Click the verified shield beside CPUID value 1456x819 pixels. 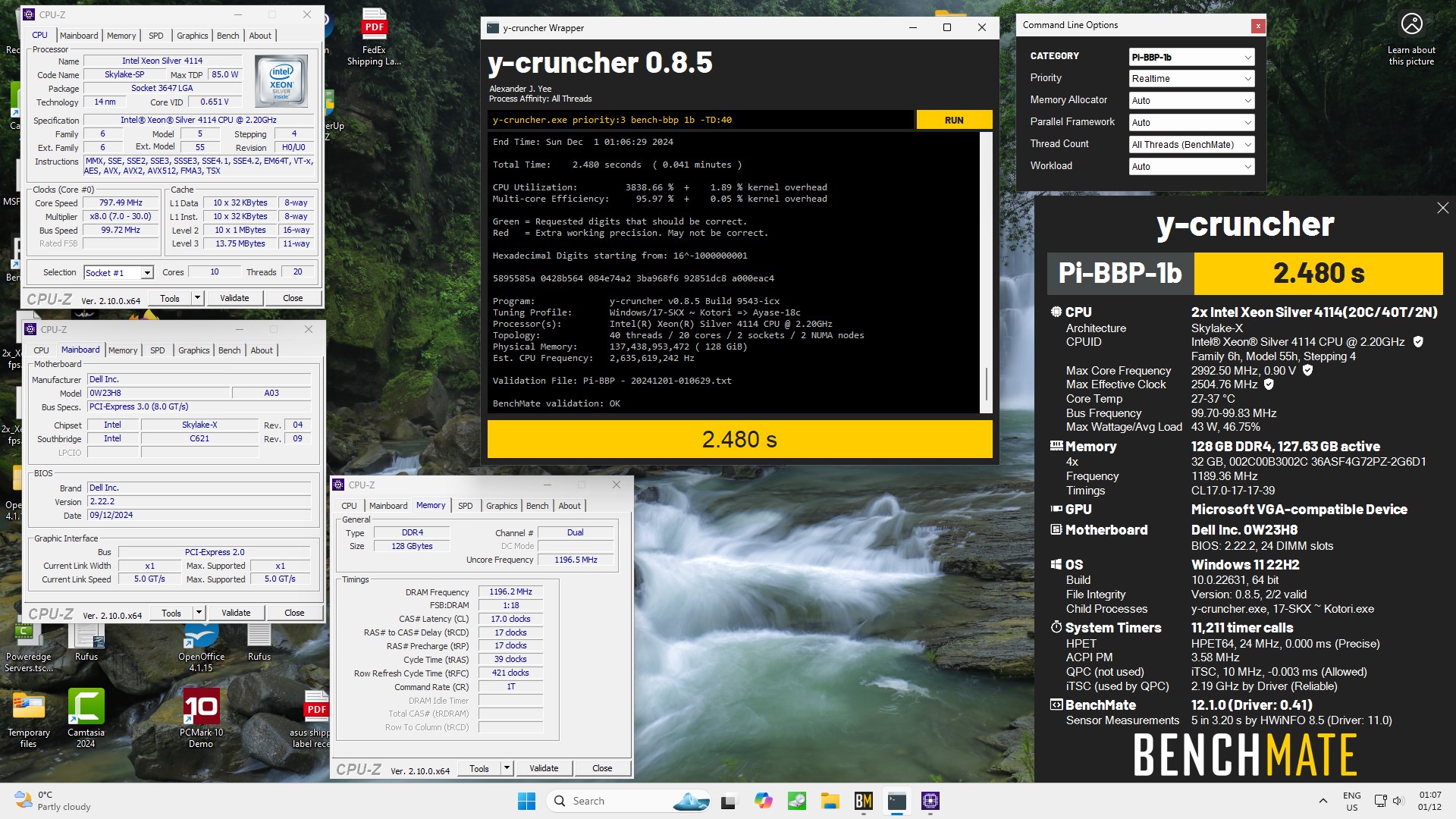tap(1418, 342)
